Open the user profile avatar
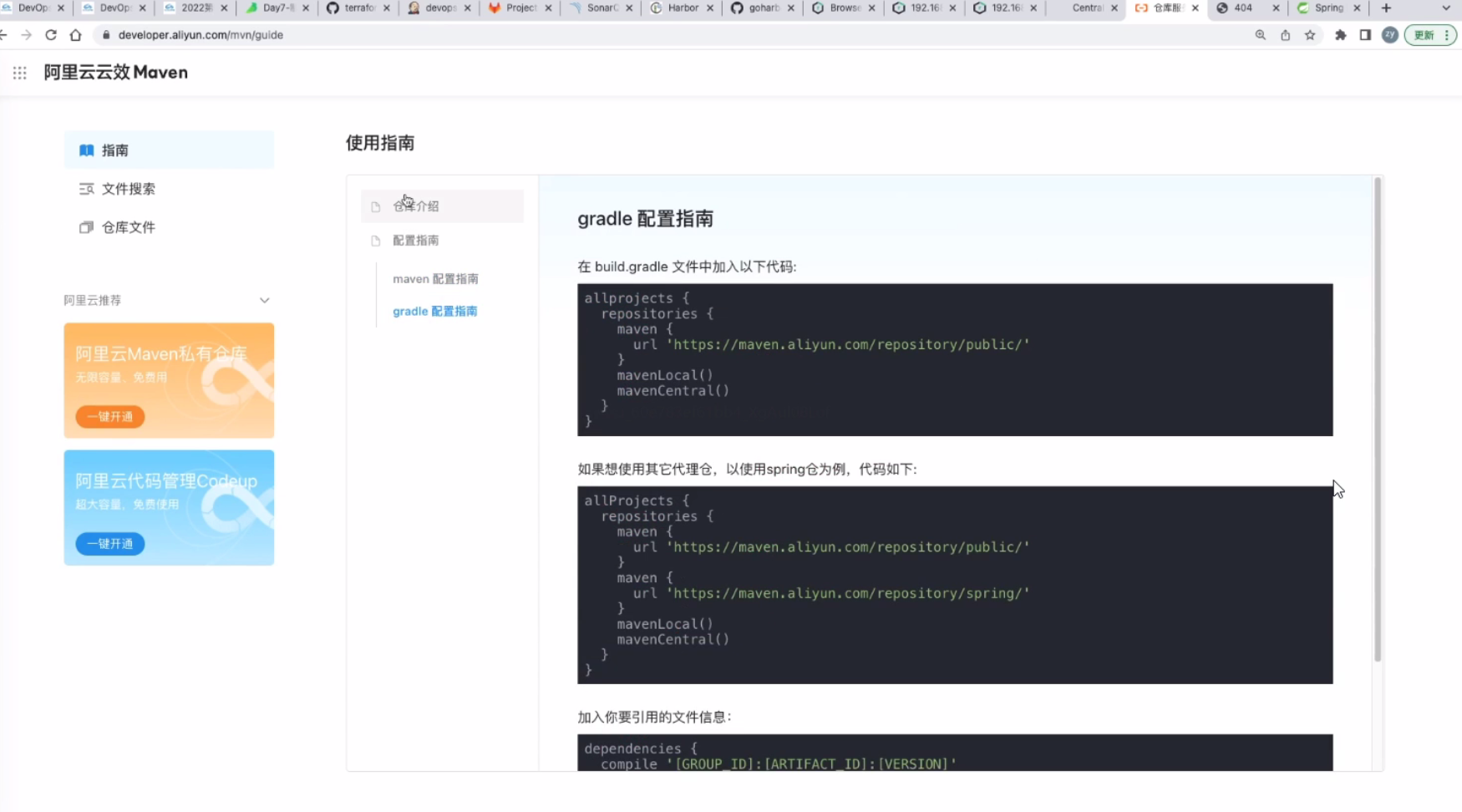 1390,35
